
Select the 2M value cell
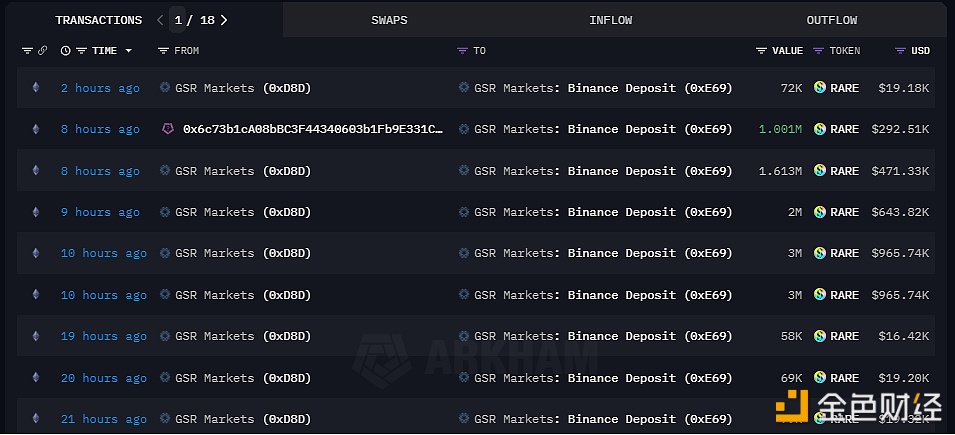794,212
